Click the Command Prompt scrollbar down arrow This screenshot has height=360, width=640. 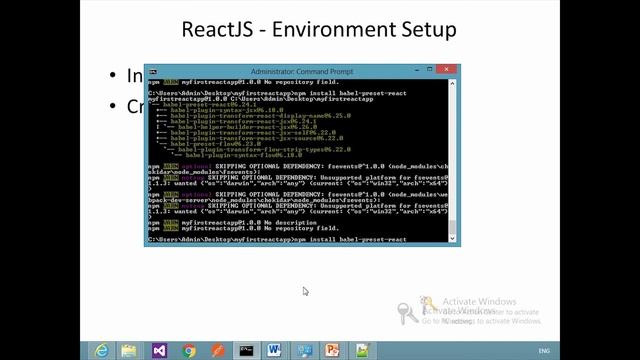[452, 238]
